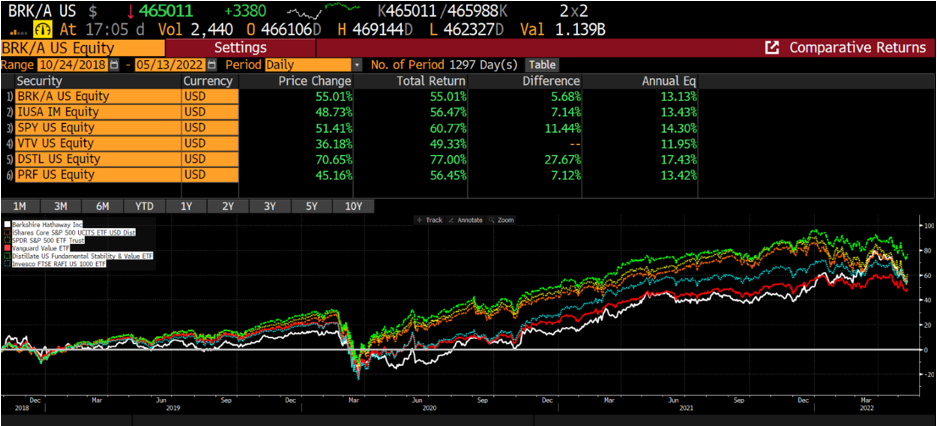Viewport: 937px width, 426px height.
Task: Click security field SPY US Equity
Action: (98, 128)
